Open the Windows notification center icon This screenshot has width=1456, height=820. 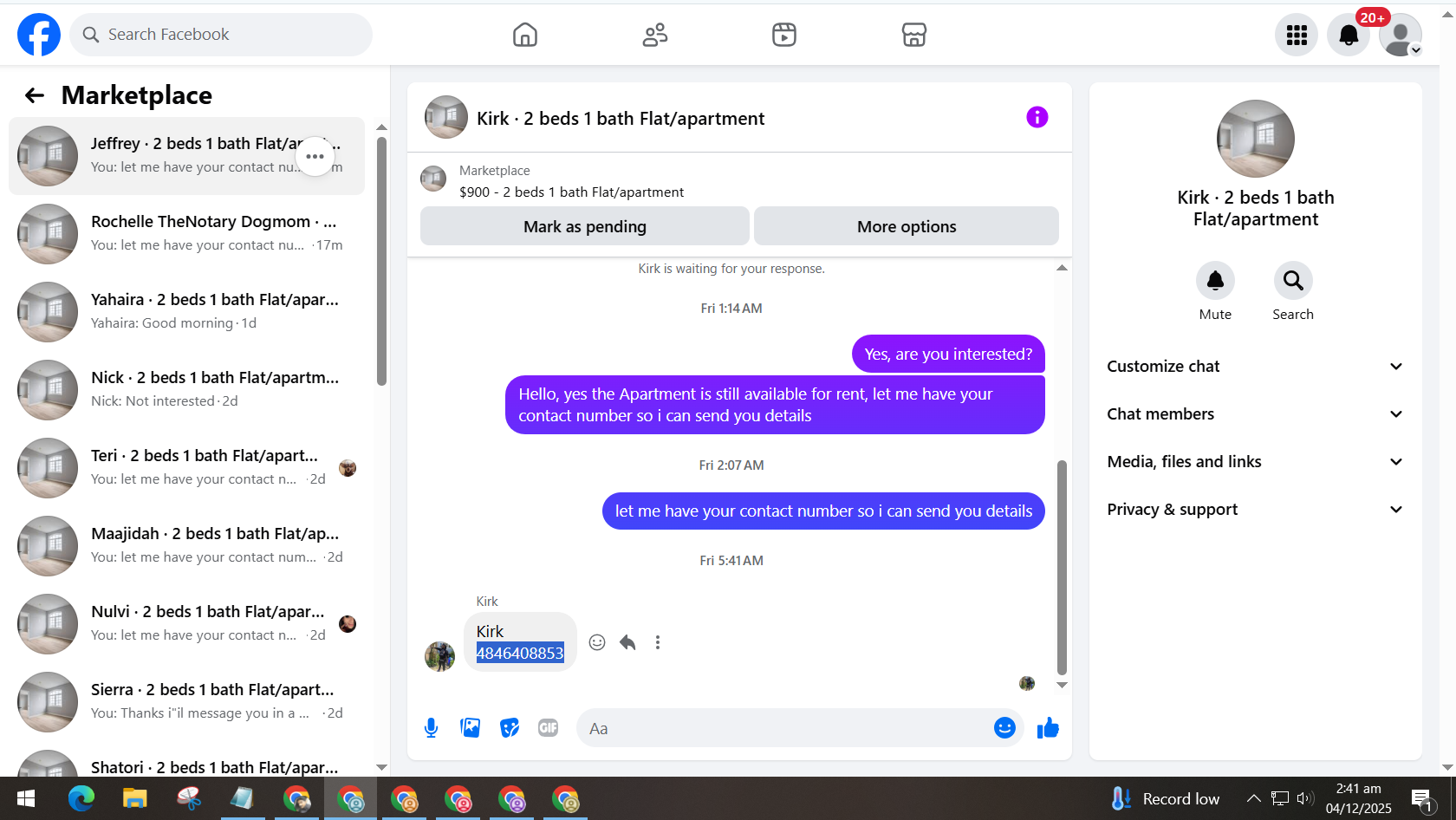point(1423,799)
